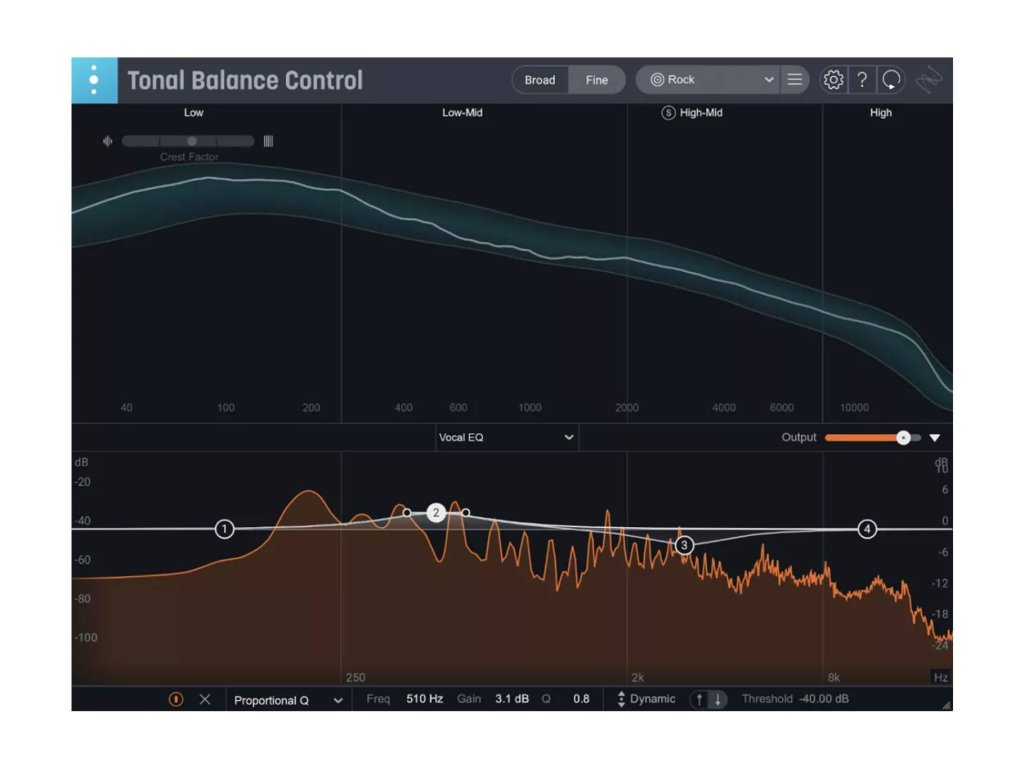Open the settings gear icon

[x=833, y=80]
